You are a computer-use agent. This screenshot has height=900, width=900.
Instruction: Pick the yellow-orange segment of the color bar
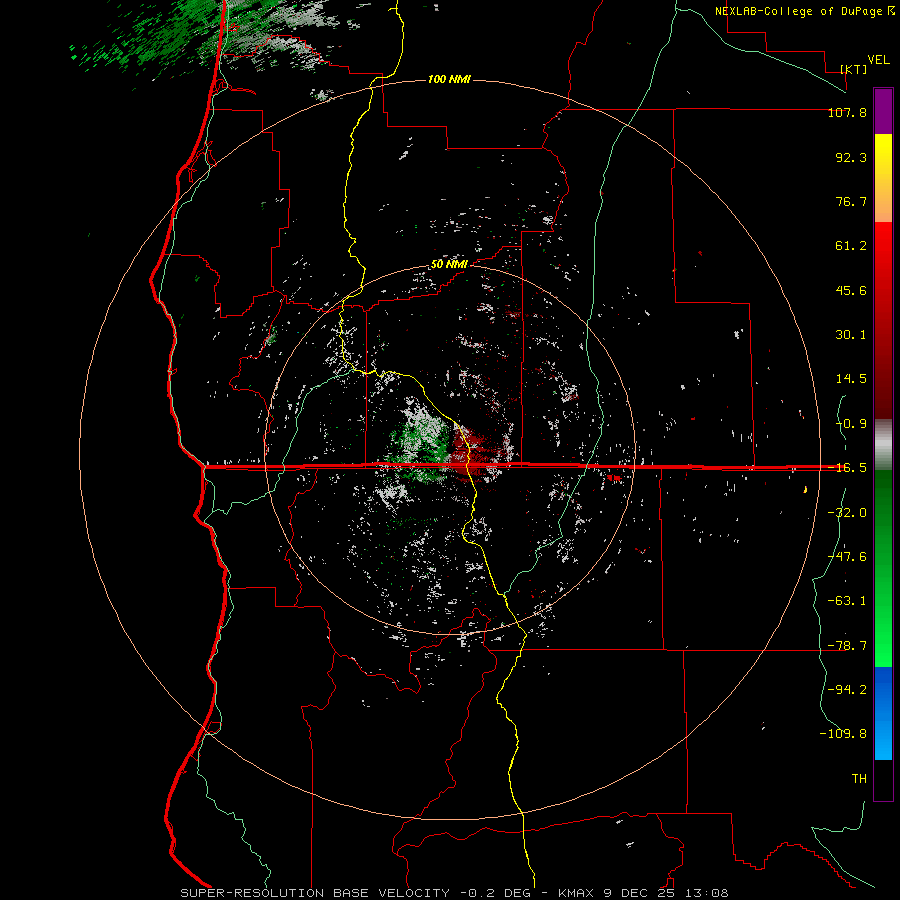point(883,178)
